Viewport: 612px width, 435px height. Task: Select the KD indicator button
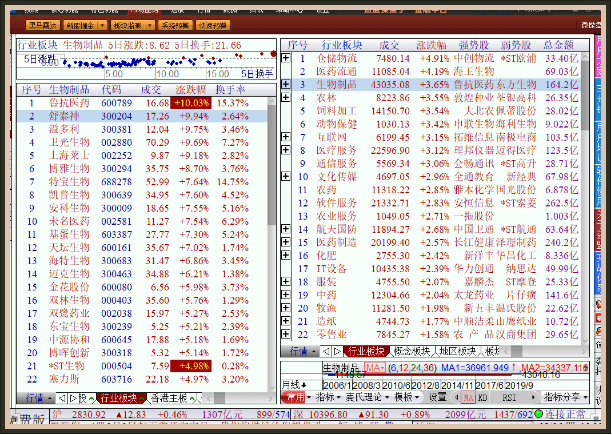point(482,398)
